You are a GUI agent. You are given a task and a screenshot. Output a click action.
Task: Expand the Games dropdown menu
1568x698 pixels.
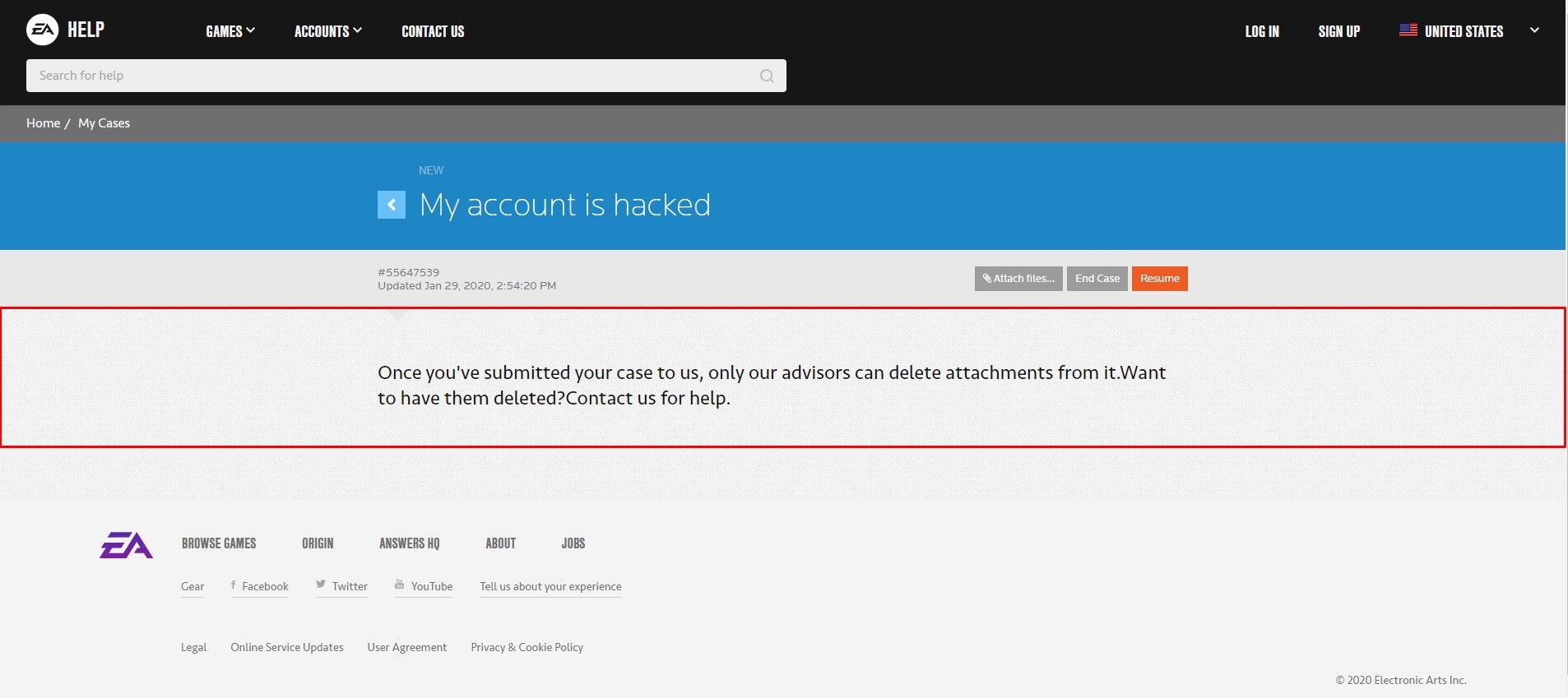(x=230, y=31)
